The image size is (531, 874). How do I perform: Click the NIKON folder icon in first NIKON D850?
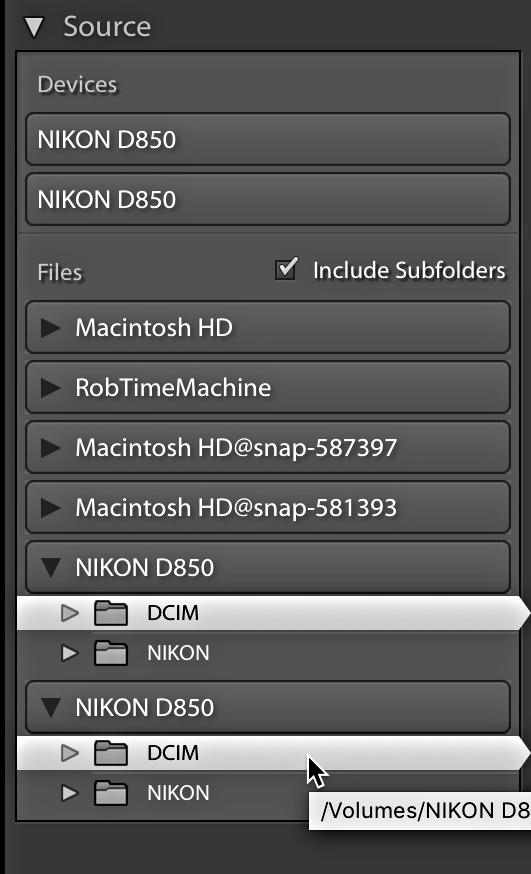point(111,653)
